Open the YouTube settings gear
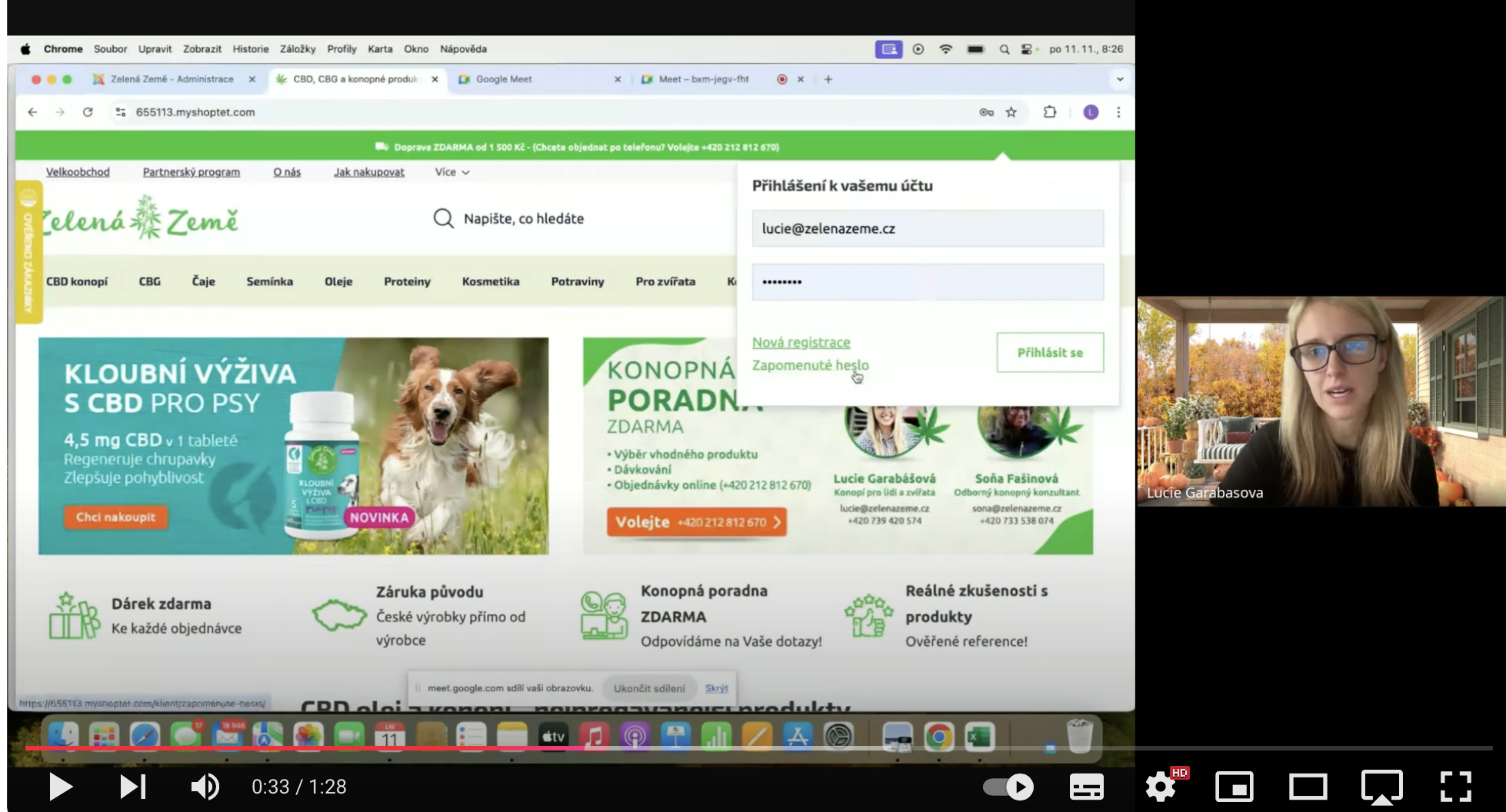This screenshot has height=812, width=1506. click(x=1160, y=787)
